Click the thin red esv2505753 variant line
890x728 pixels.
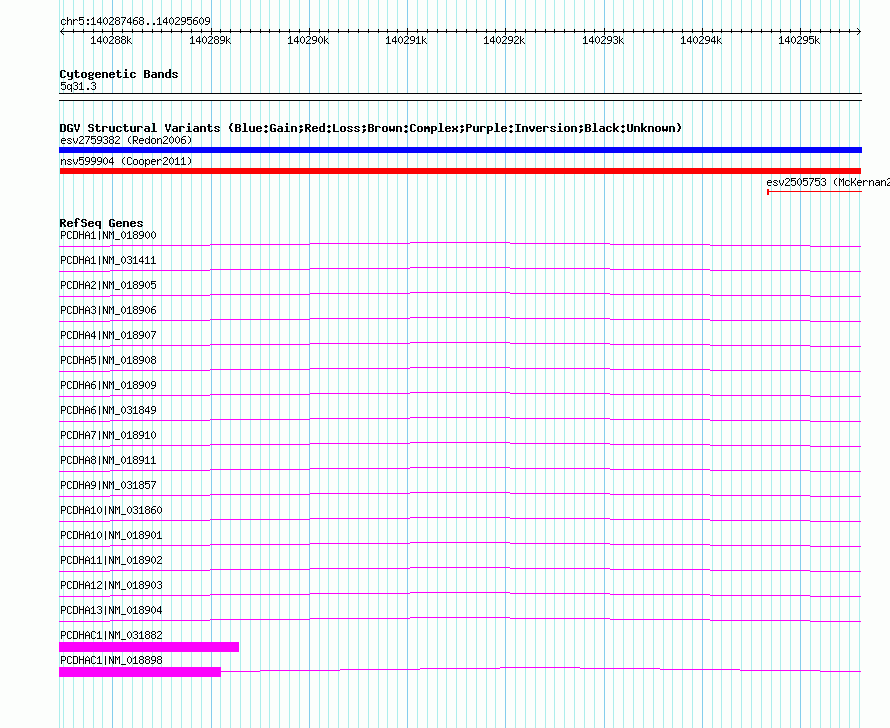point(815,192)
